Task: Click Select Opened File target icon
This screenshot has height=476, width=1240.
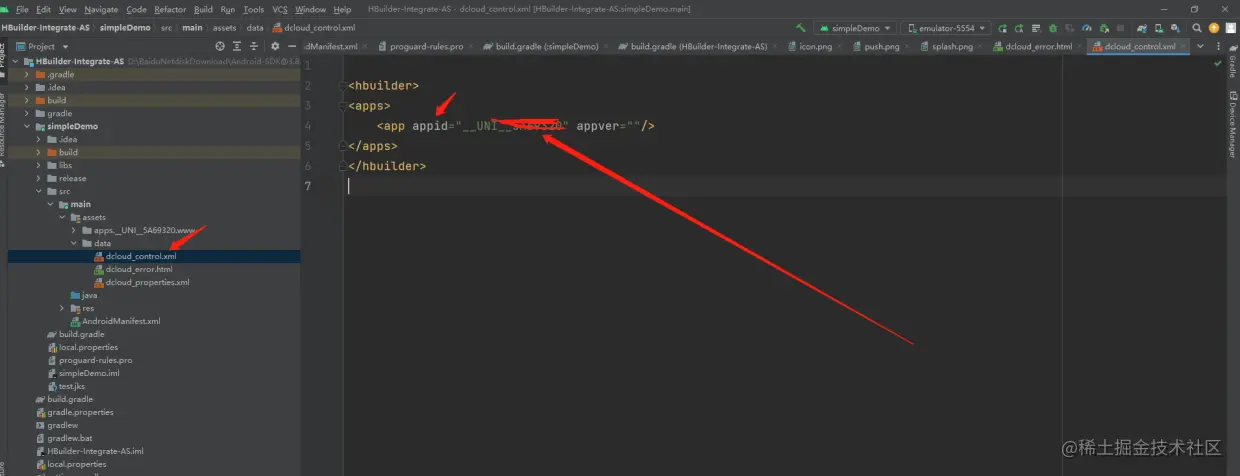Action: tap(220, 46)
